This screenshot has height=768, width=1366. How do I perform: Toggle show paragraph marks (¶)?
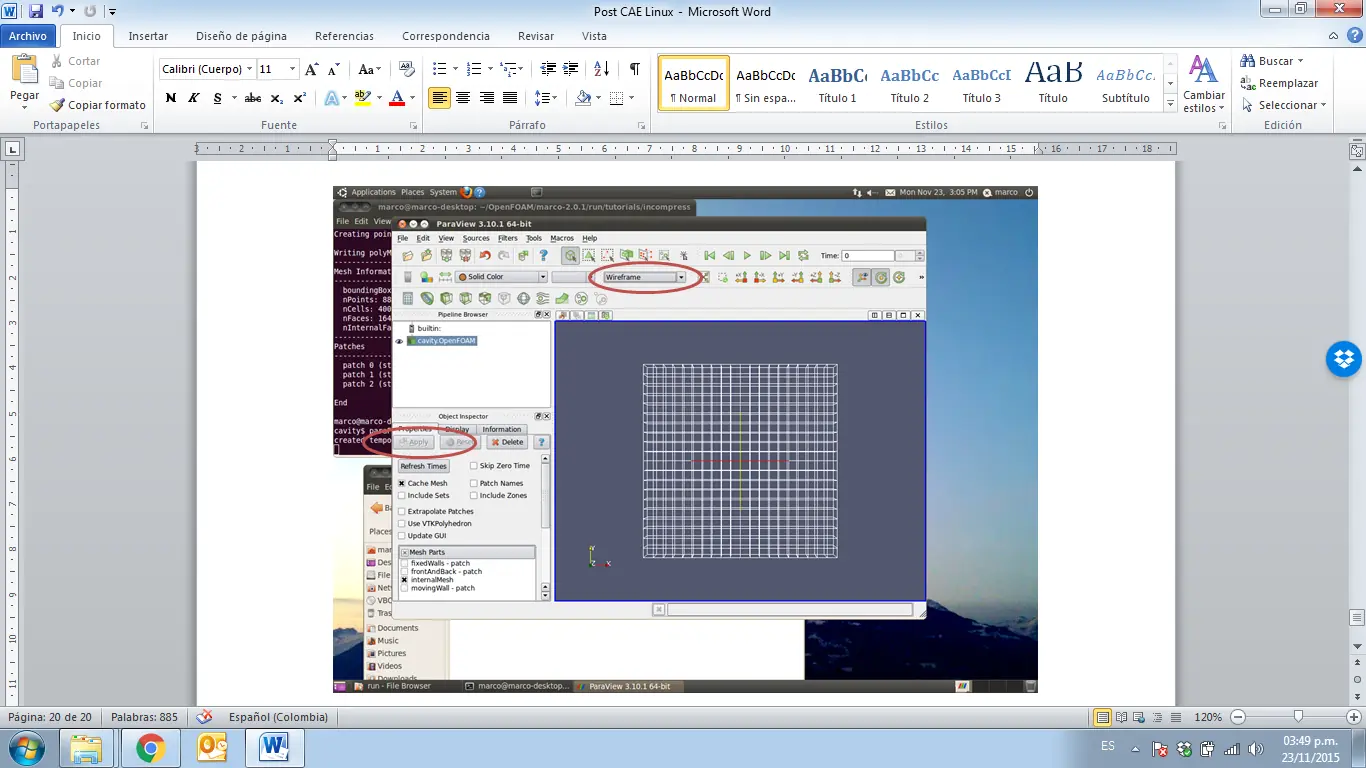tap(635, 69)
